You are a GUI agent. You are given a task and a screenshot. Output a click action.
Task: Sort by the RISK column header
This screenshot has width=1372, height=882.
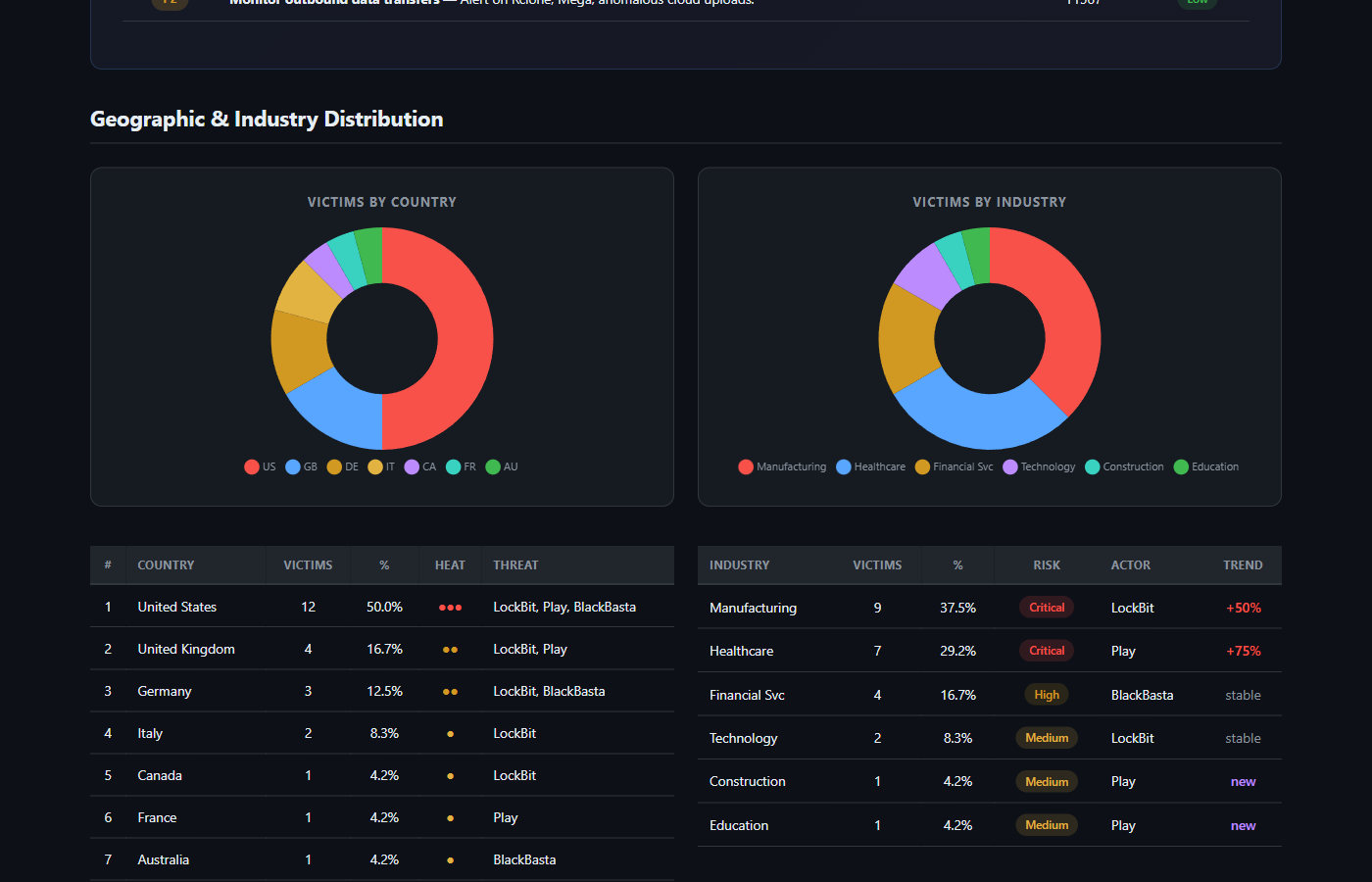(1047, 565)
